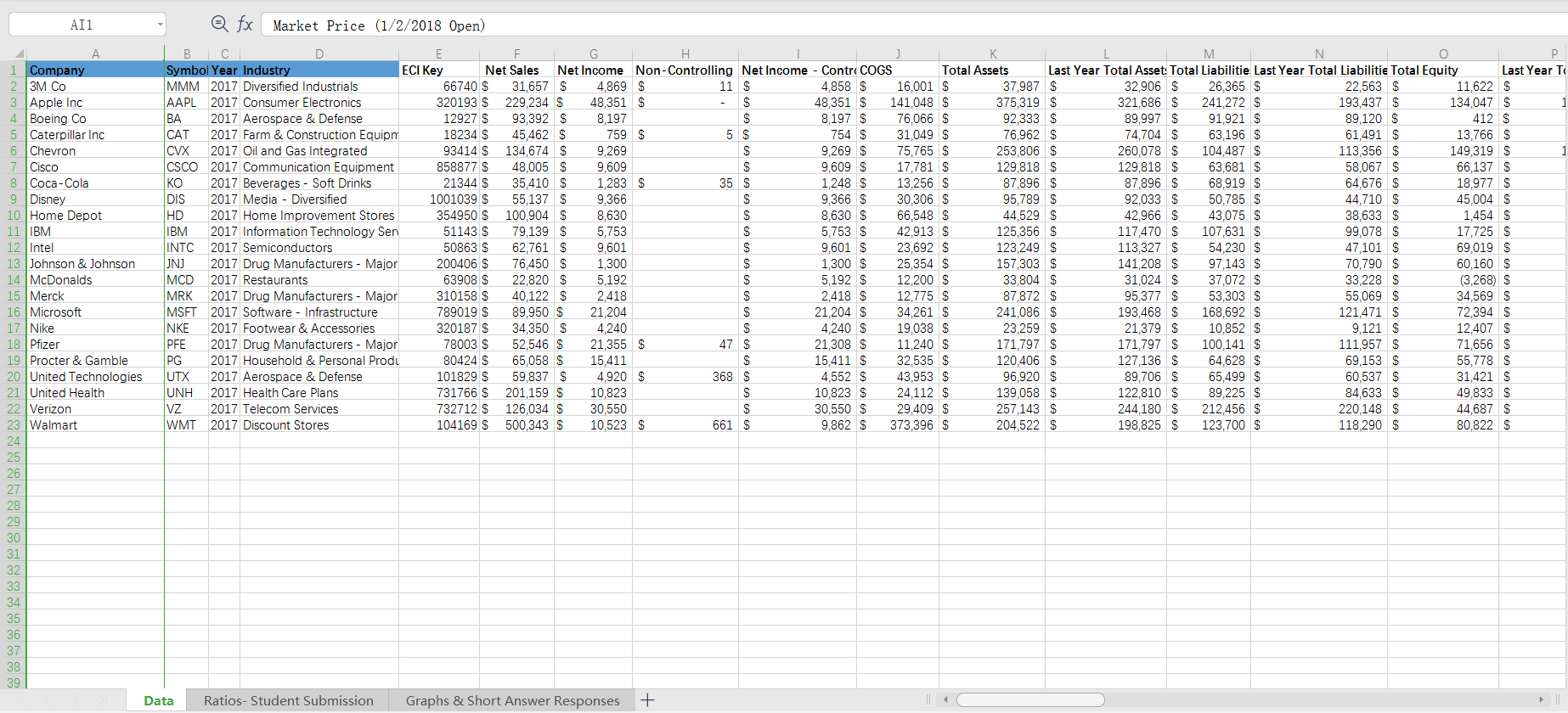Click the Net Sales header cell

pyautogui.click(x=516, y=70)
